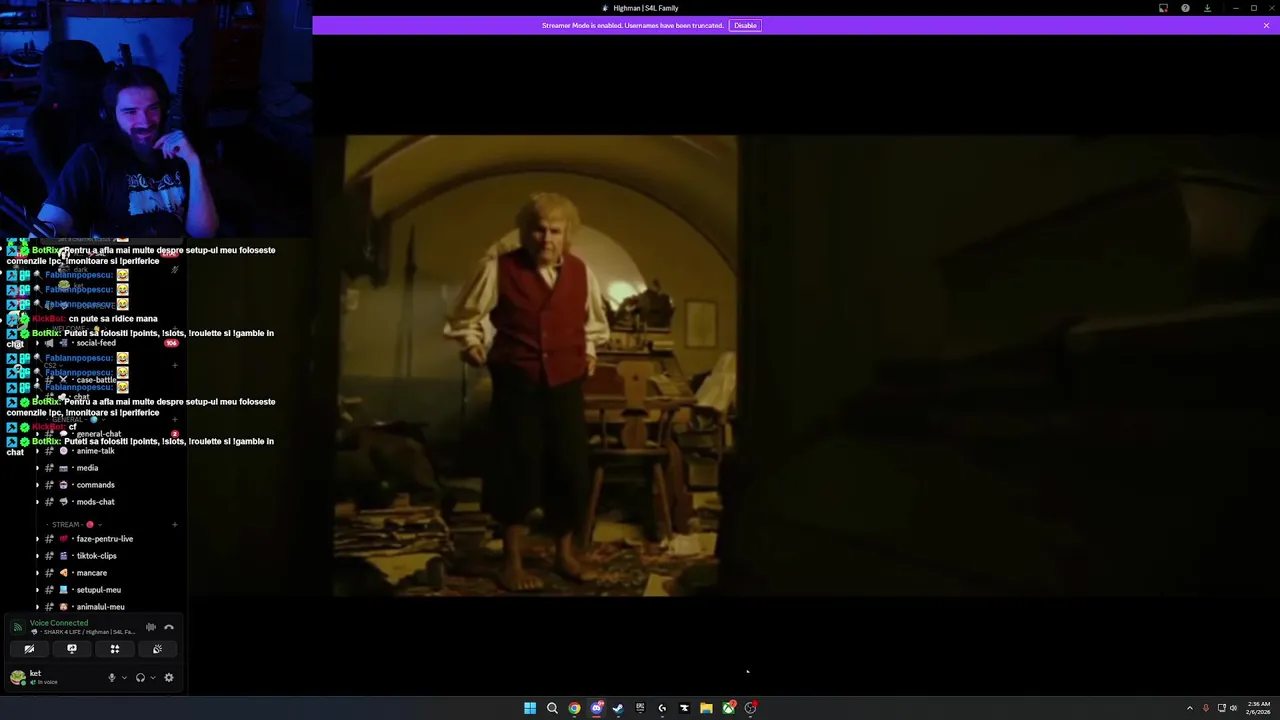Open Epic Games Launcher from taskbar
This screenshot has width=1280, height=720.
[640, 708]
